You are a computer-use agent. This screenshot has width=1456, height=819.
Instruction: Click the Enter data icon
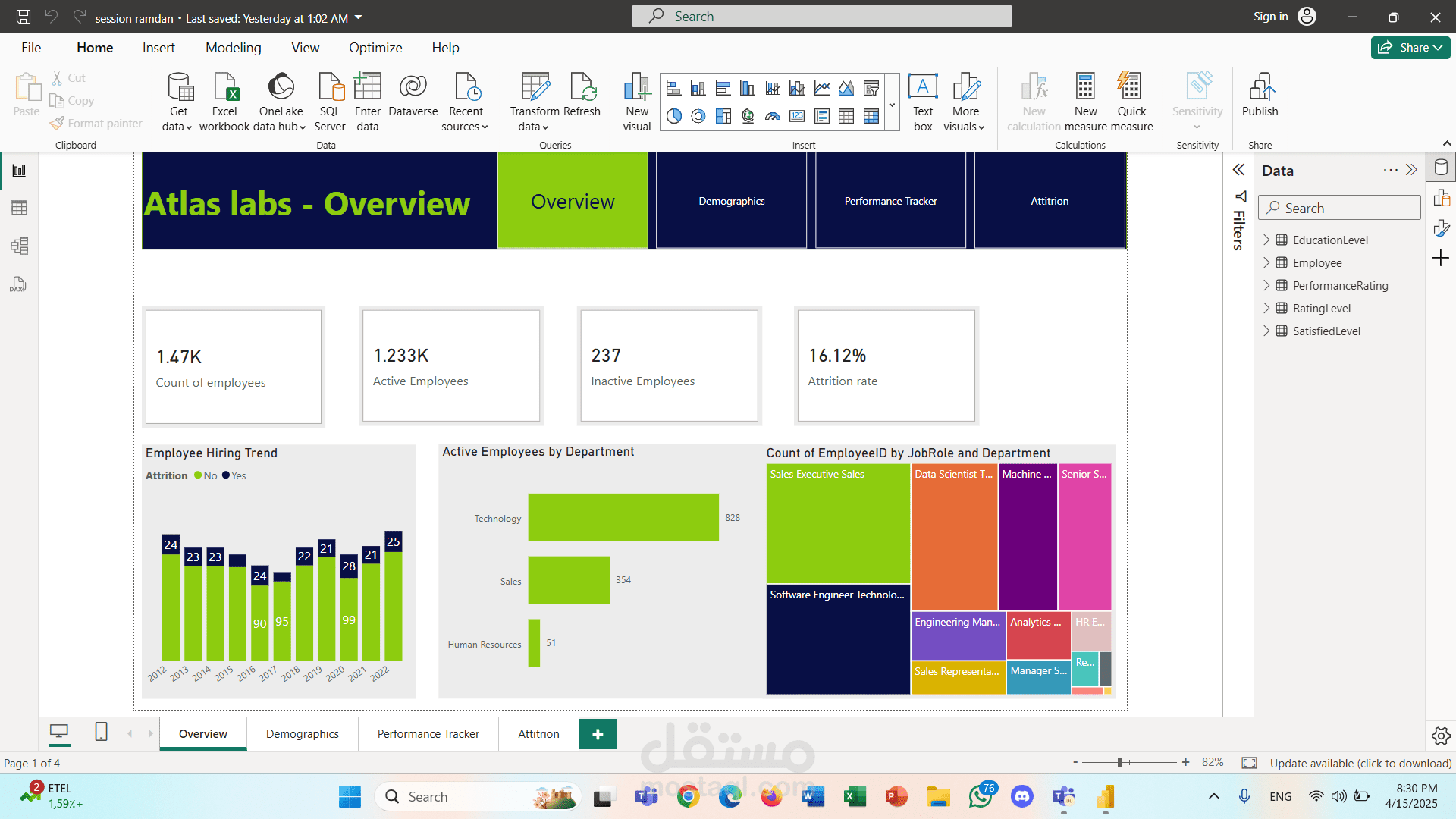click(368, 87)
